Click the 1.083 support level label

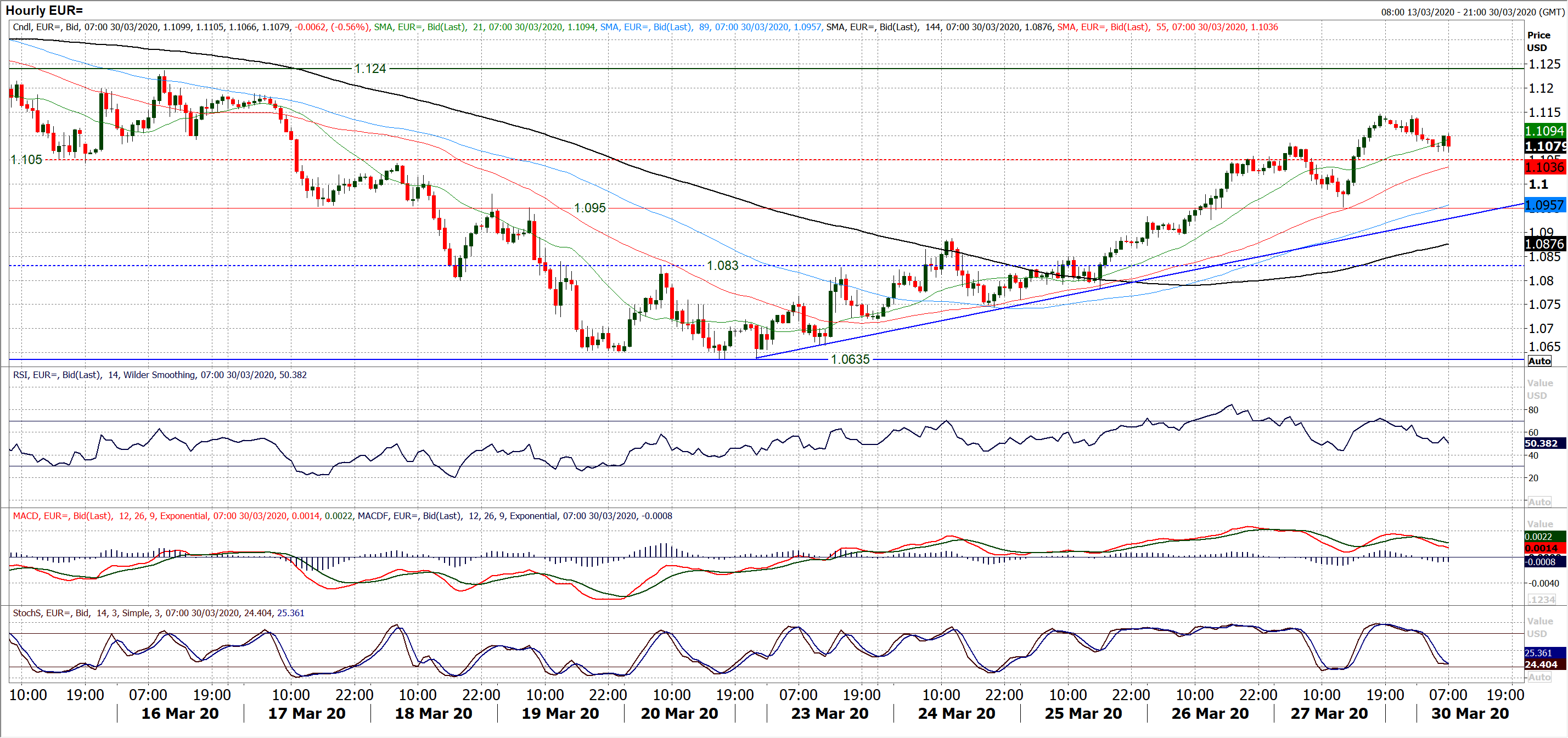(722, 266)
